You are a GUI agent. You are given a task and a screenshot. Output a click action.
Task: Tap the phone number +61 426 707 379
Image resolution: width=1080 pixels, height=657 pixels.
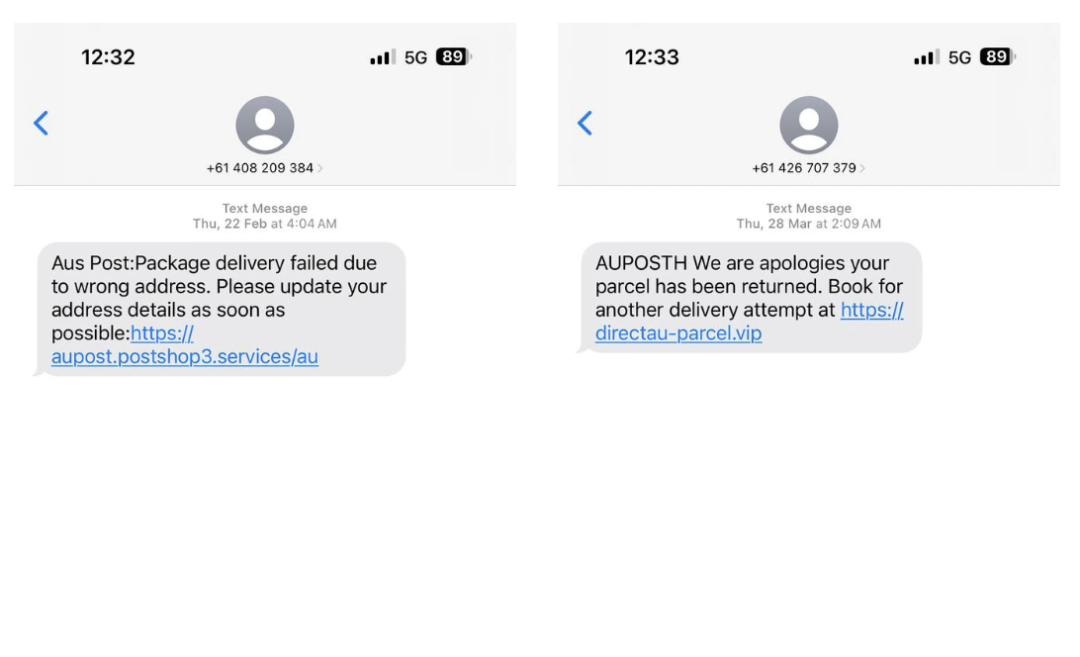click(x=804, y=168)
